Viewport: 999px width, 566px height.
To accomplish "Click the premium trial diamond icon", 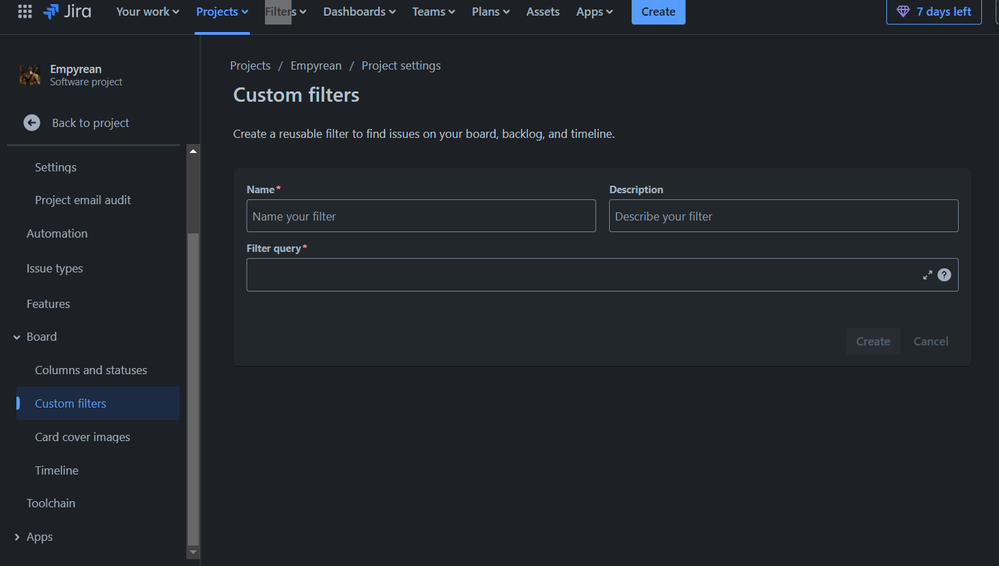I will pyautogui.click(x=903, y=11).
